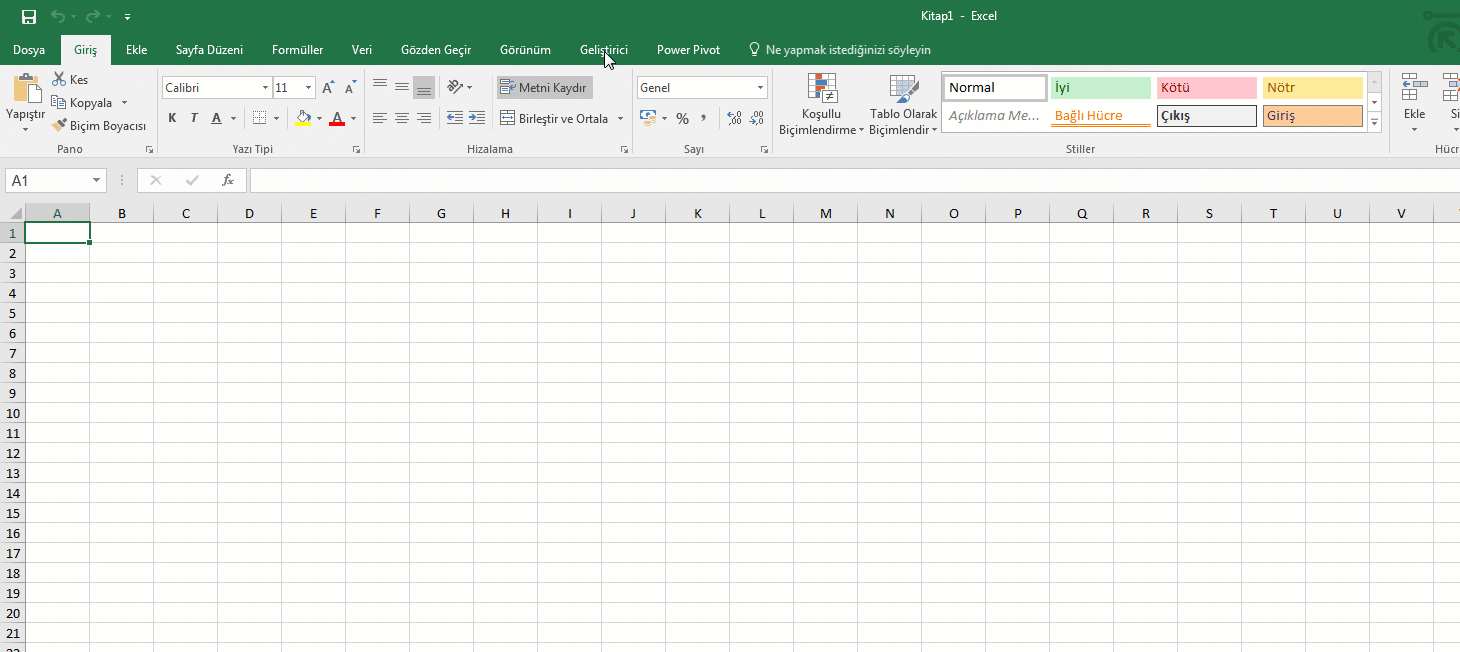Open Tablo Olarak Biçimlendir
This screenshot has height=652, width=1460.
[903, 106]
